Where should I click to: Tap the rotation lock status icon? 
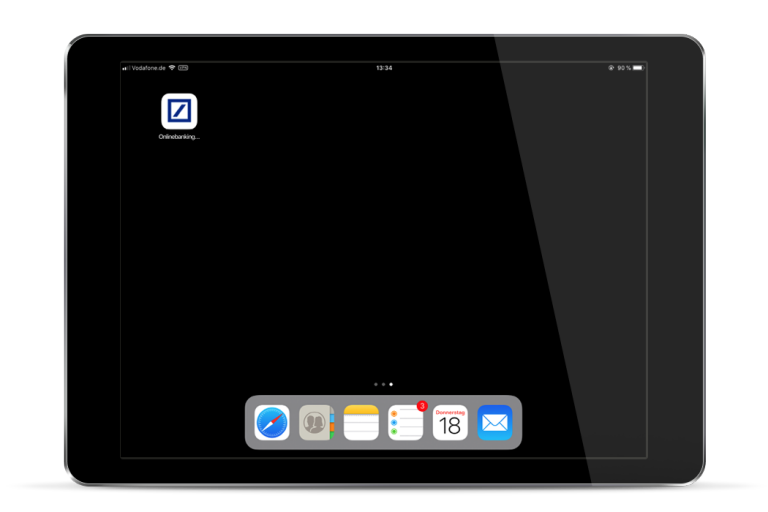coord(611,68)
